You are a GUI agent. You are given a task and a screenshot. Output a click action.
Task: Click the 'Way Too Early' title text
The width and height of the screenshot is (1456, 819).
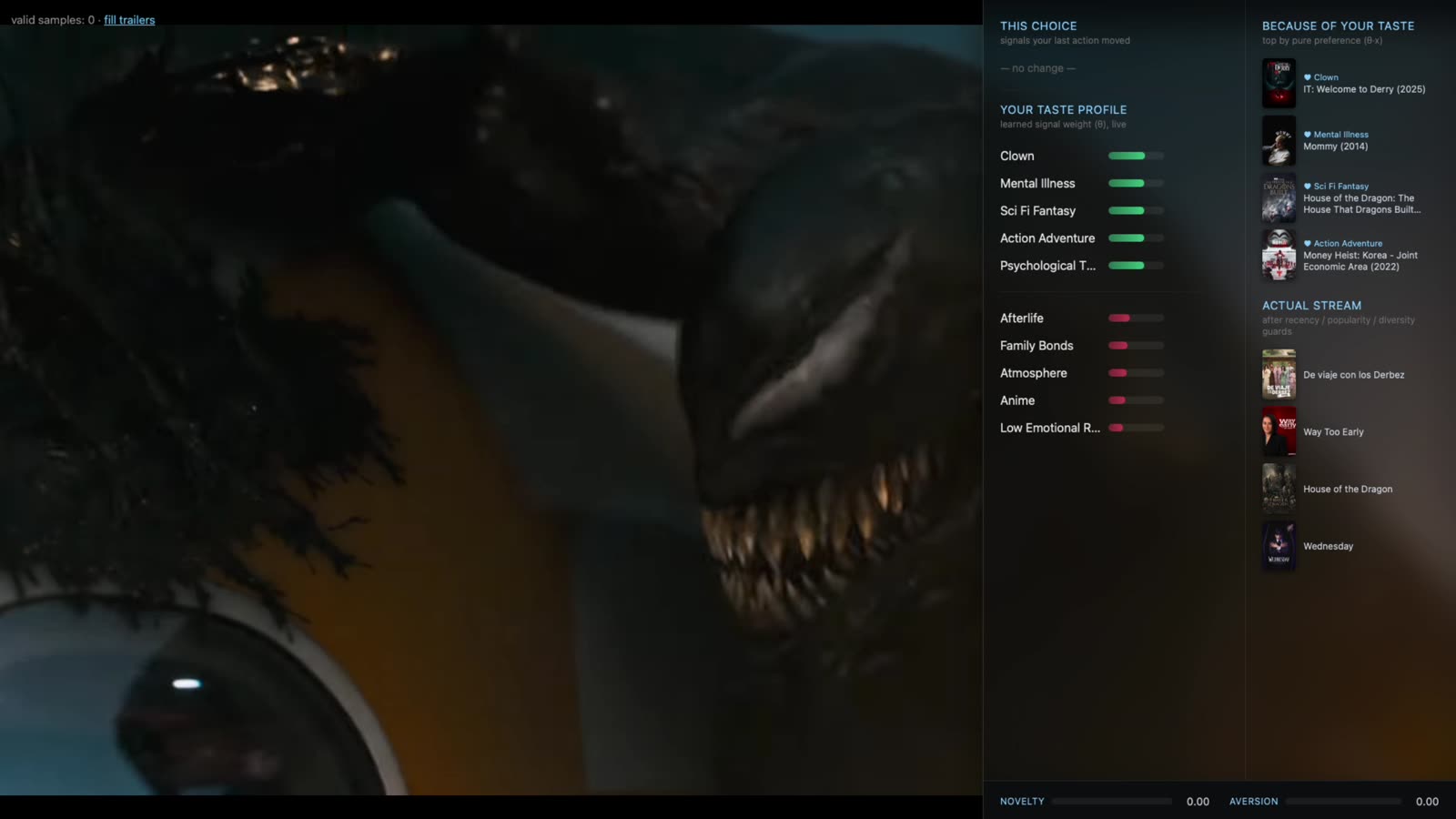[1333, 432]
